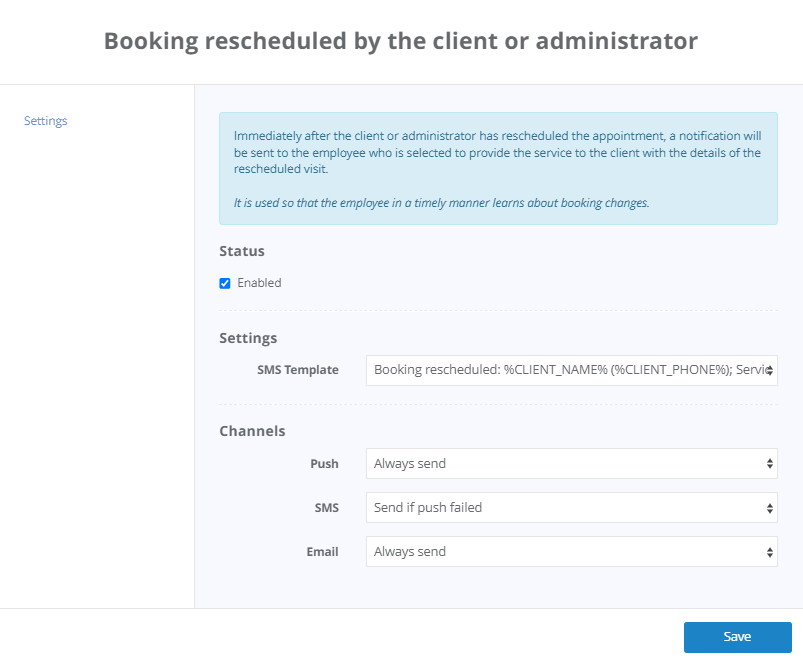Save the notification settings
This screenshot has width=803, height=665.
tap(737, 637)
